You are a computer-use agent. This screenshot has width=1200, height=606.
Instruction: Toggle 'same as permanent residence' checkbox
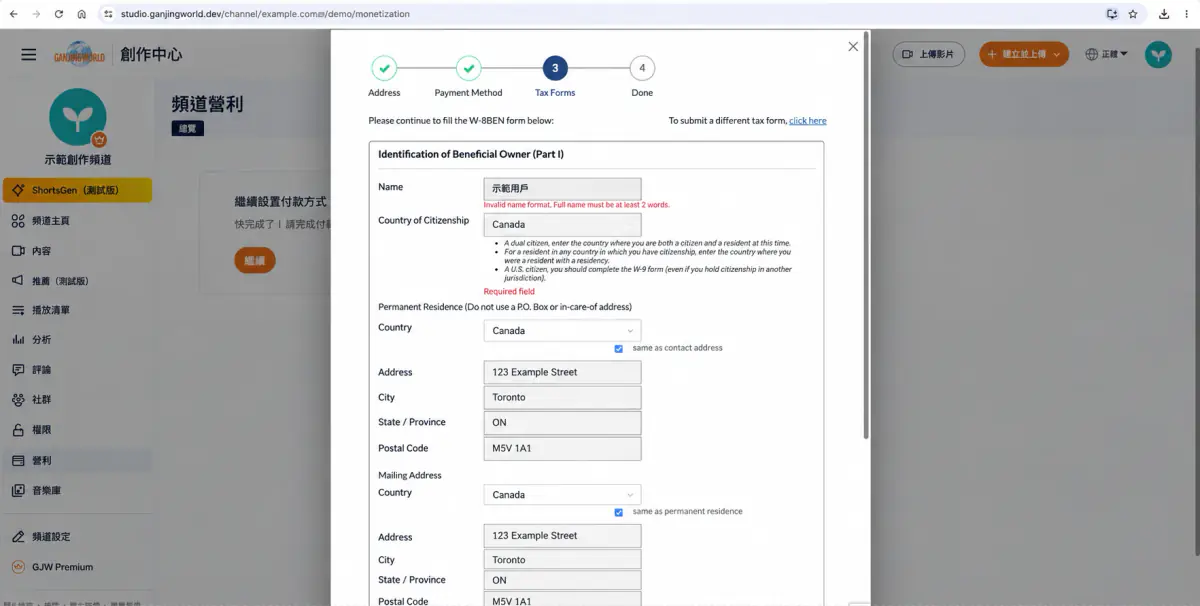619,512
